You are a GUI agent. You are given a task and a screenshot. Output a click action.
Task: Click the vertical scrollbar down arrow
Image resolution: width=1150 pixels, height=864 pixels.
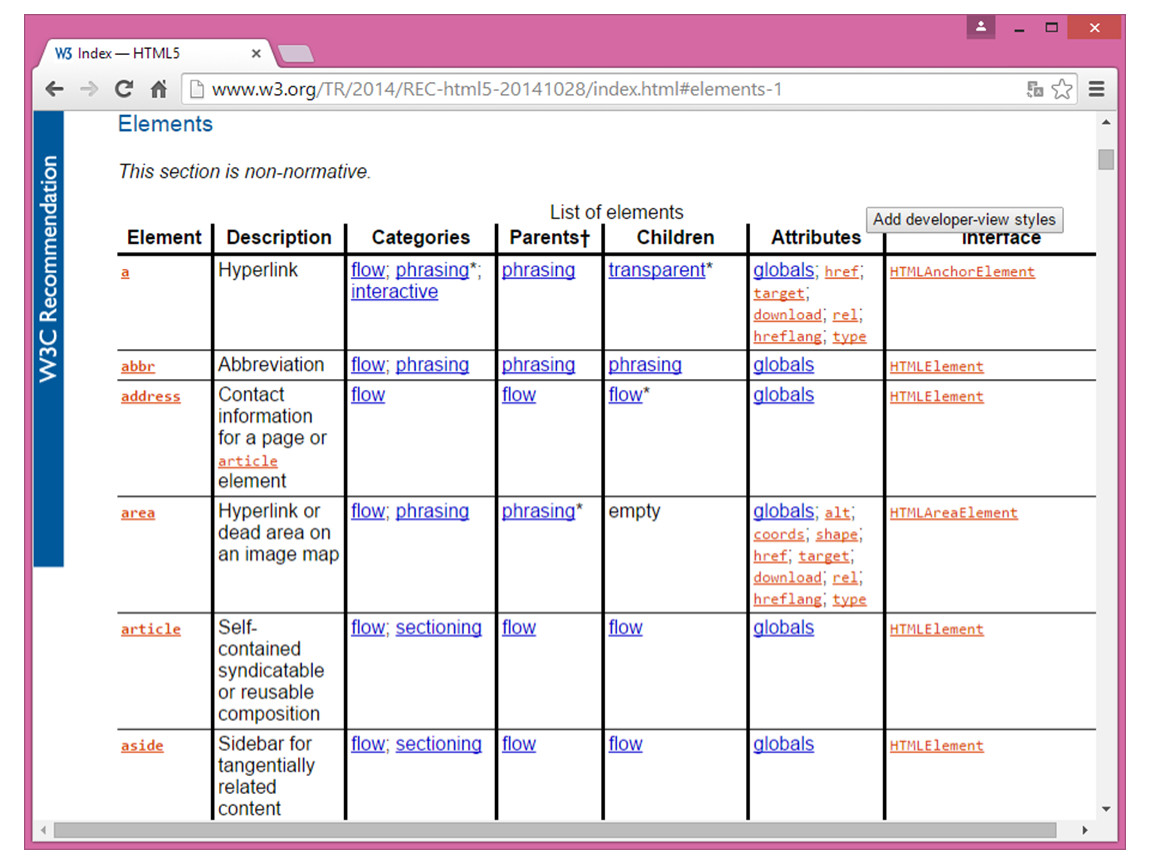pyautogui.click(x=1106, y=809)
